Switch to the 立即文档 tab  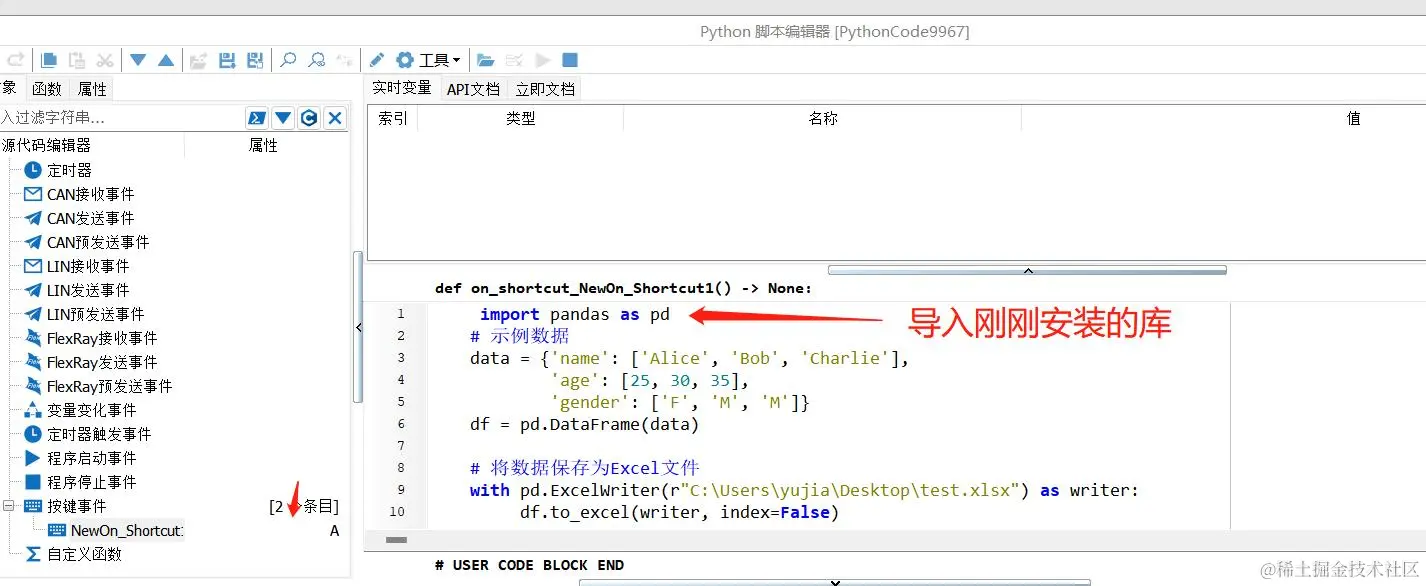[x=545, y=89]
